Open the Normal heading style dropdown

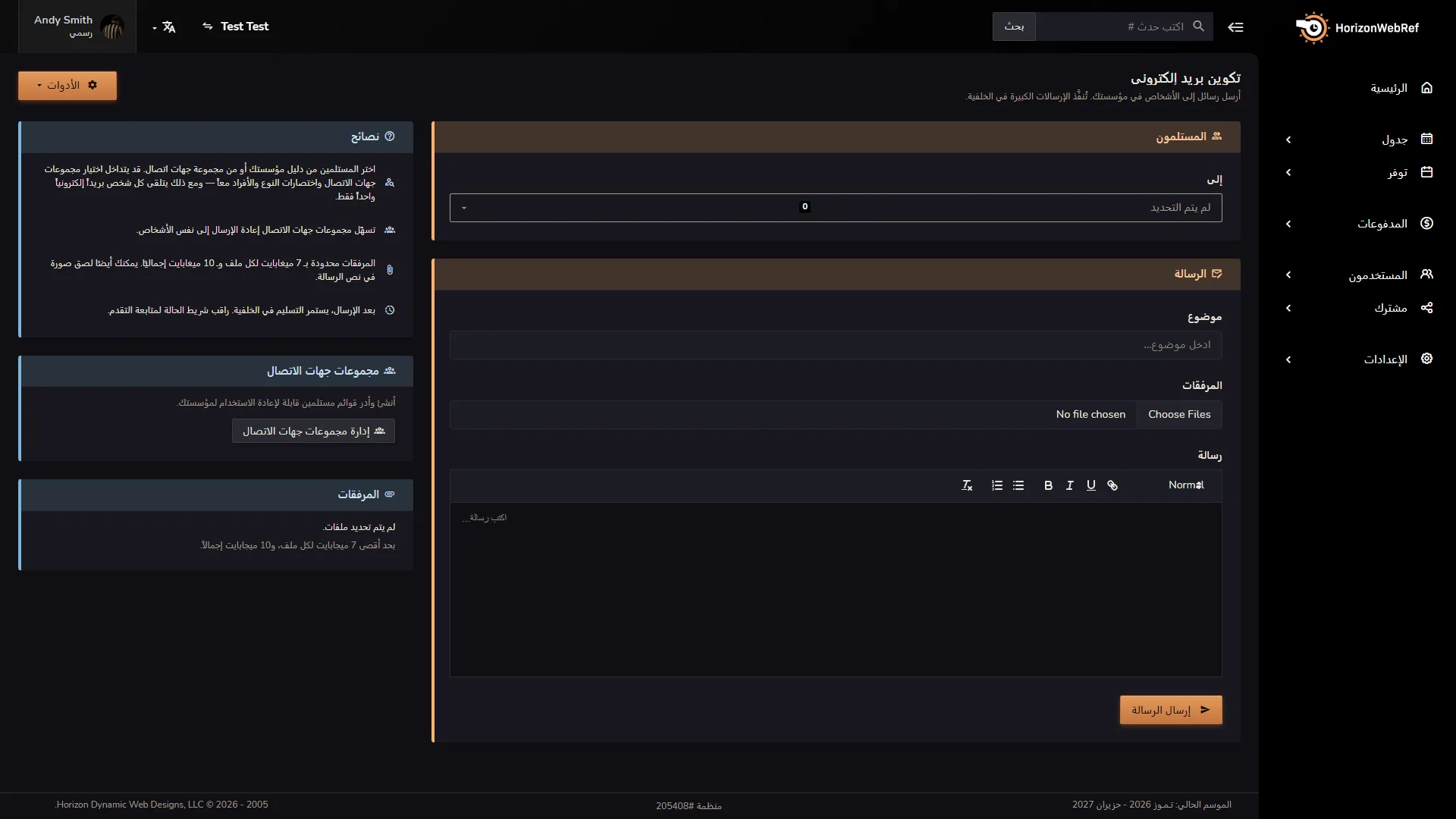tap(1186, 485)
